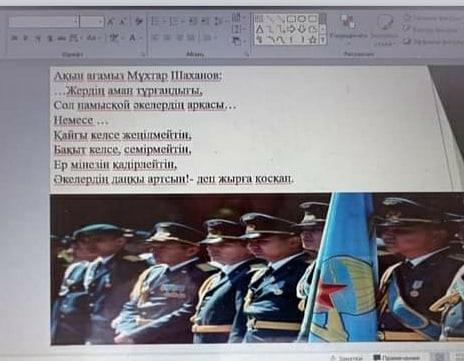Select the oval shape in gallery
Viewport: 464px width, 361px height.
point(302,19)
